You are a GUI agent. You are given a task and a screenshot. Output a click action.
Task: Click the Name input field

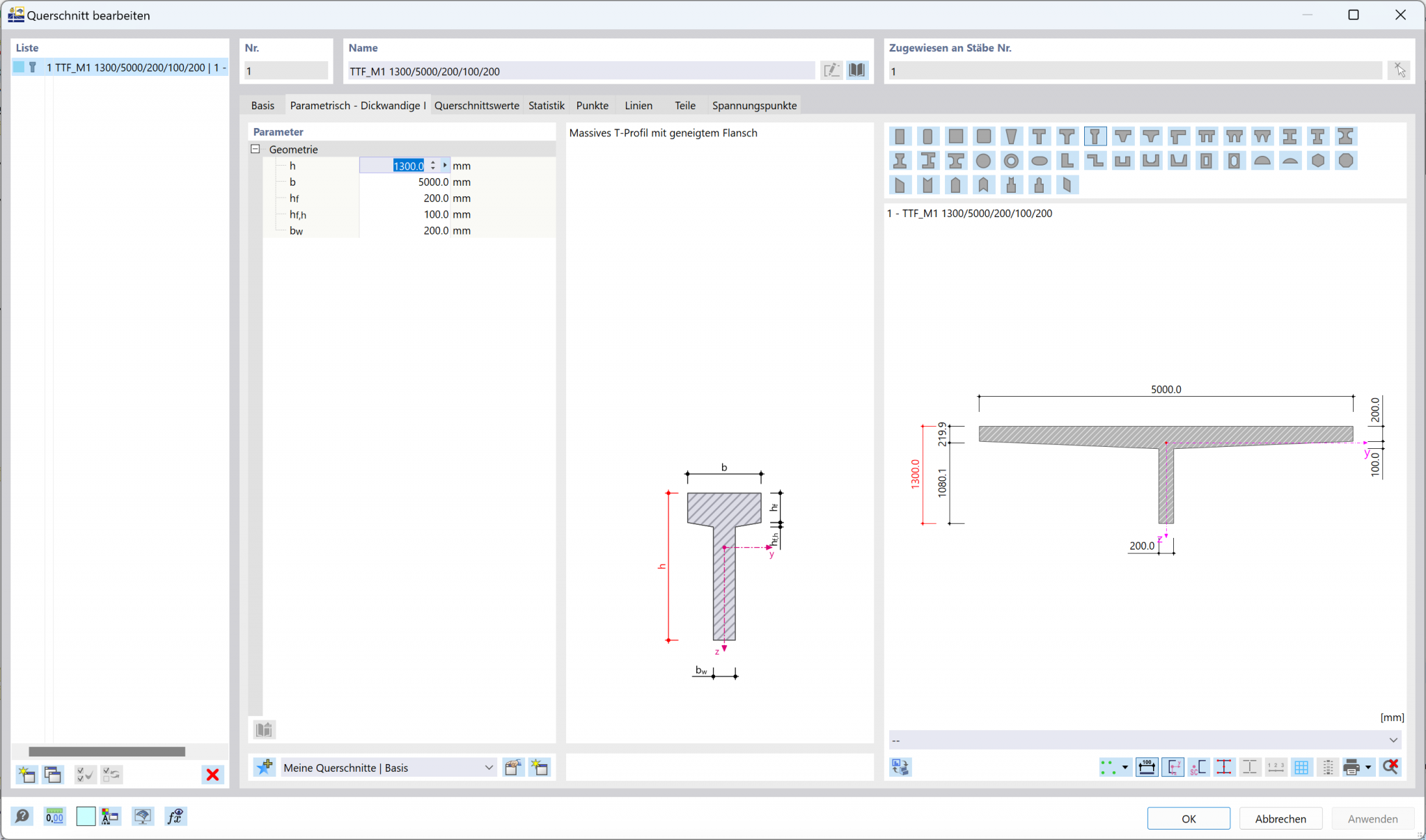pos(581,70)
